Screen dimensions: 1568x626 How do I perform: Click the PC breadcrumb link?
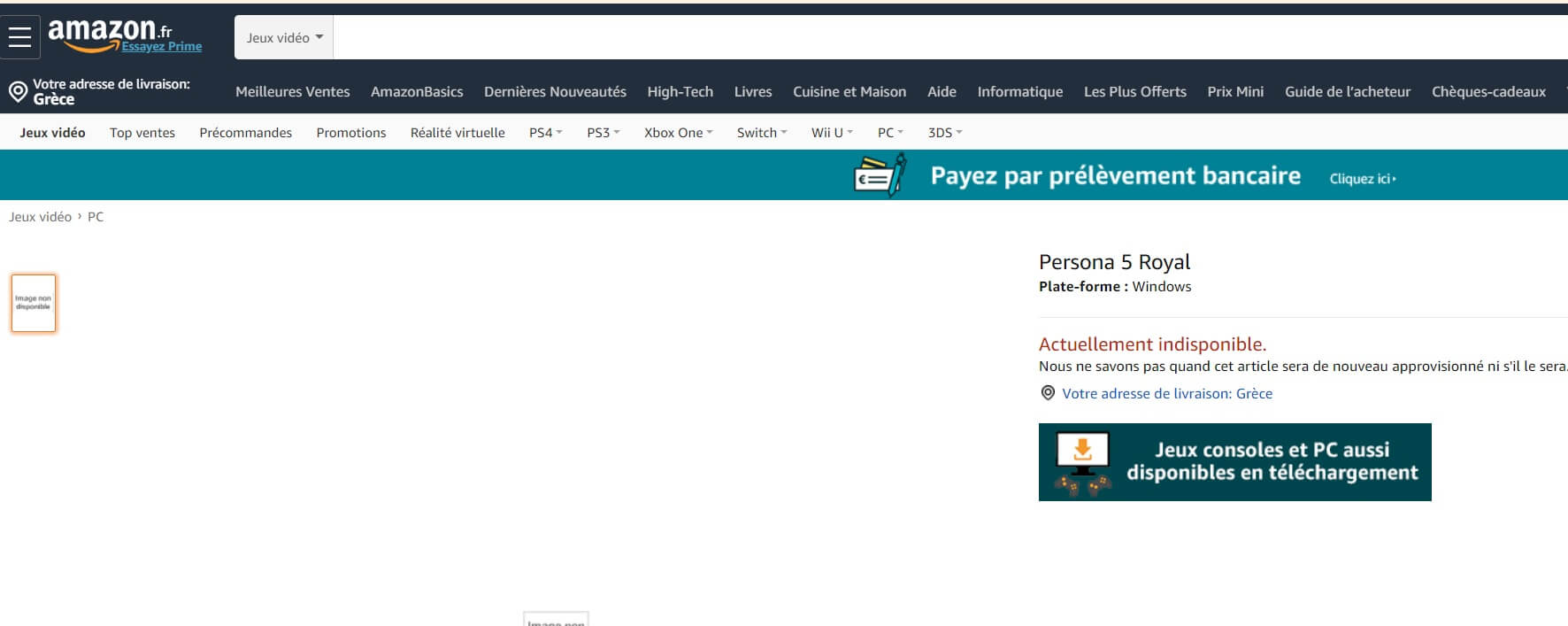click(x=96, y=217)
